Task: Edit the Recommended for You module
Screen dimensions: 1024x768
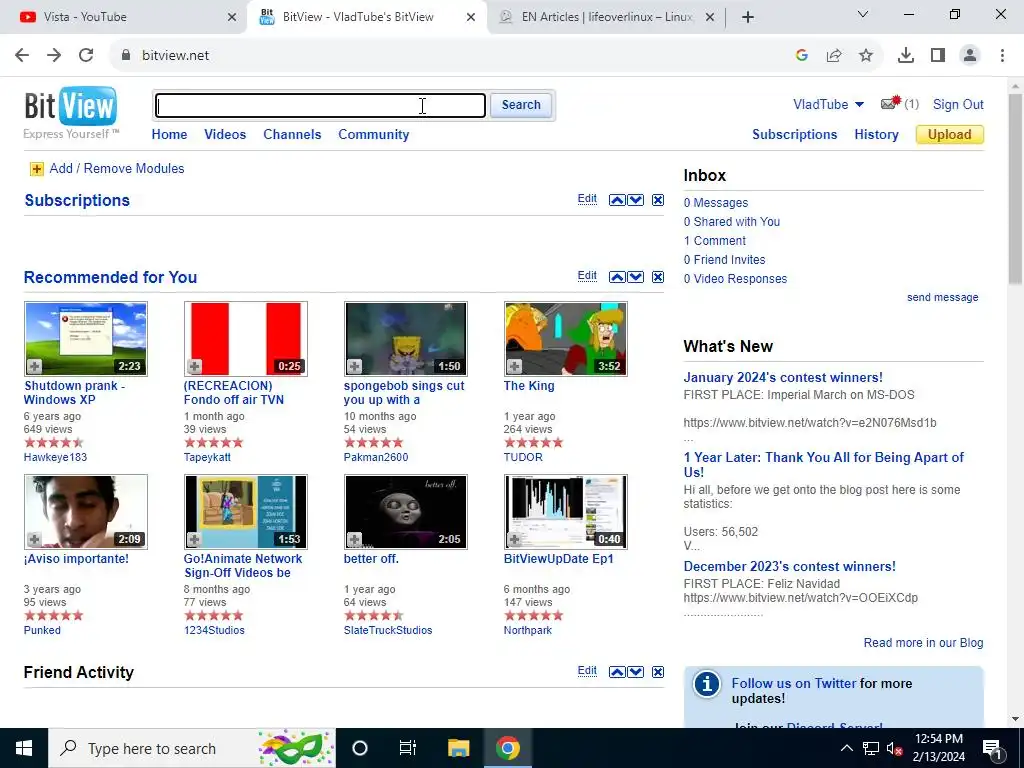Action: pyautogui.click(x=587, y=276)
